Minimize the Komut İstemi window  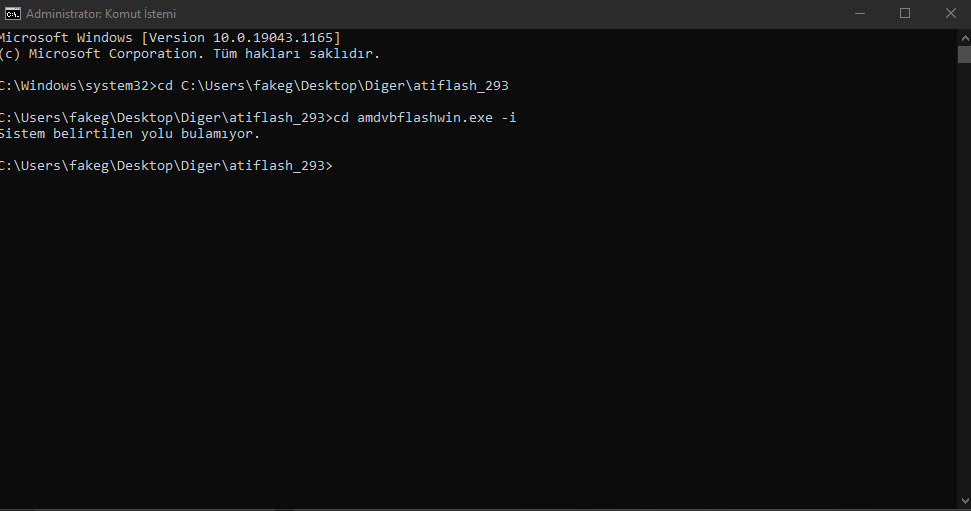pyautogui.click(x=859, y=14)
